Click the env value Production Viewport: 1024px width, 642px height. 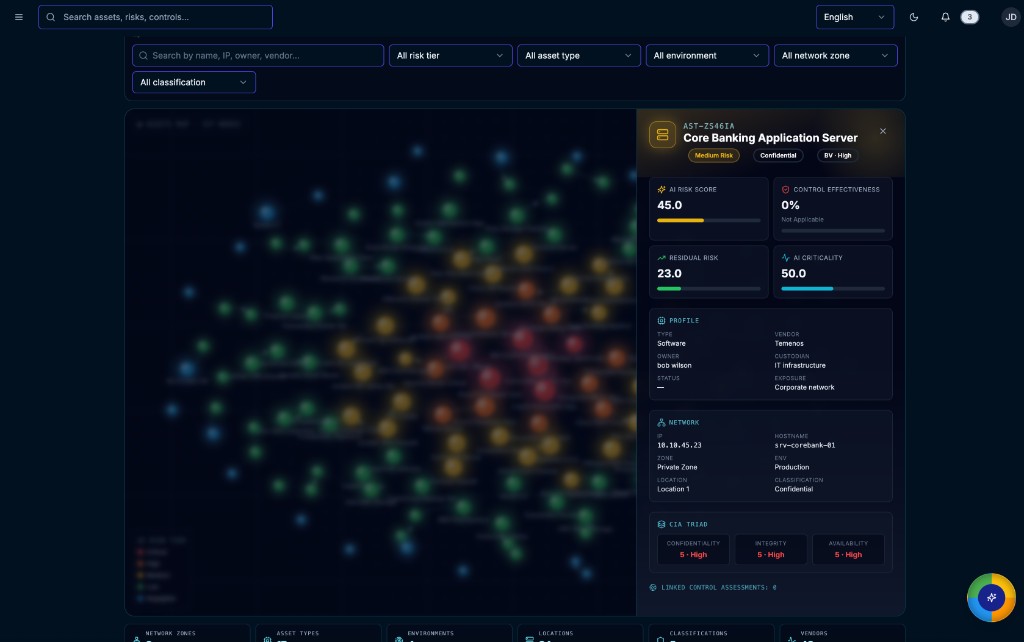click(x=792, y=467)
